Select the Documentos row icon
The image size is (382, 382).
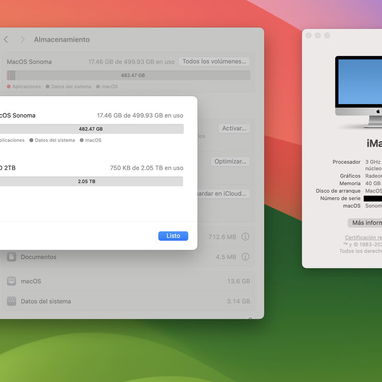[12, 257]
